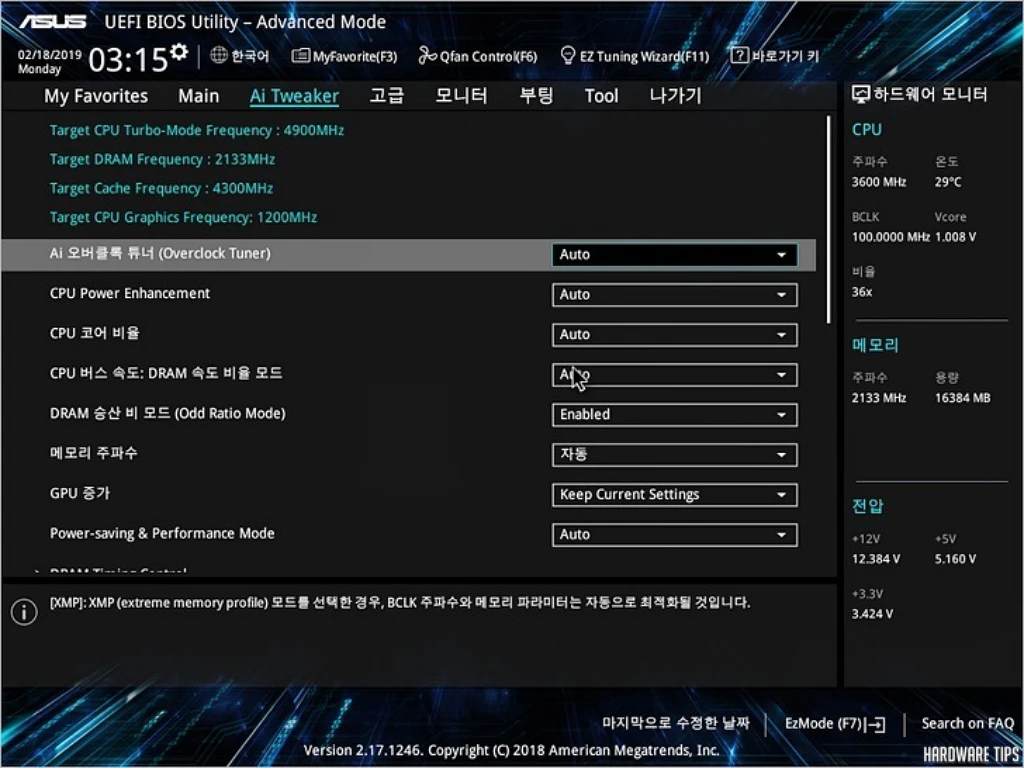Open the 메모리 주파수 dropdown
Image resolution: width=1024 pixels, height=768 pixels.
[674, 455]
